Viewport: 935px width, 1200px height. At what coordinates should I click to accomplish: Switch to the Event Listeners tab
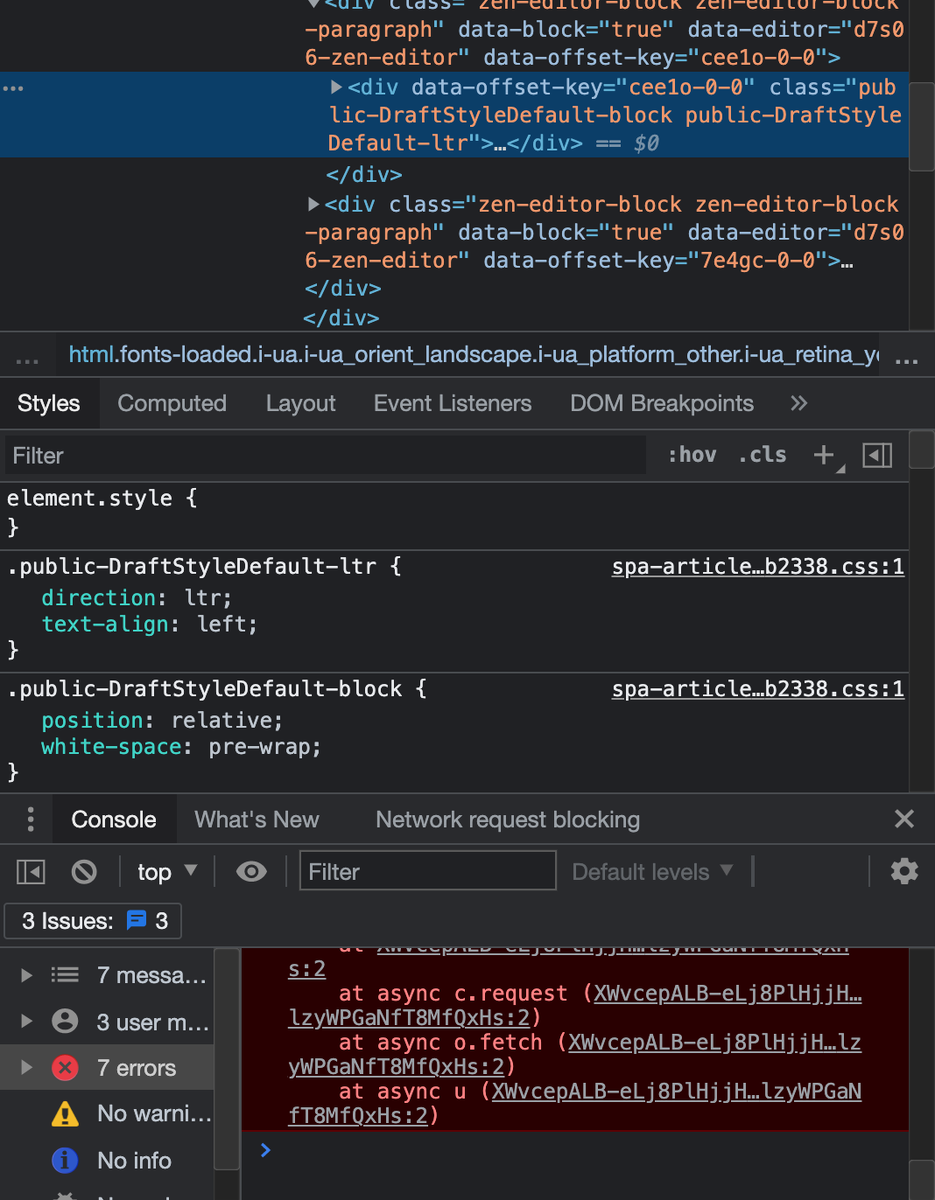tap(452, 403)
